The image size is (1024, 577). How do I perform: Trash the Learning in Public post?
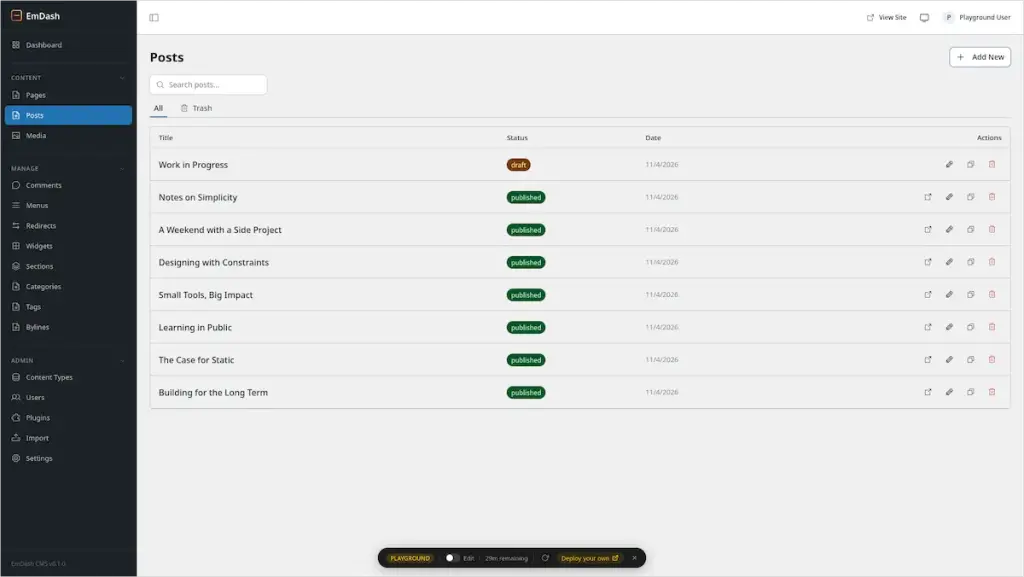(991, 327)
